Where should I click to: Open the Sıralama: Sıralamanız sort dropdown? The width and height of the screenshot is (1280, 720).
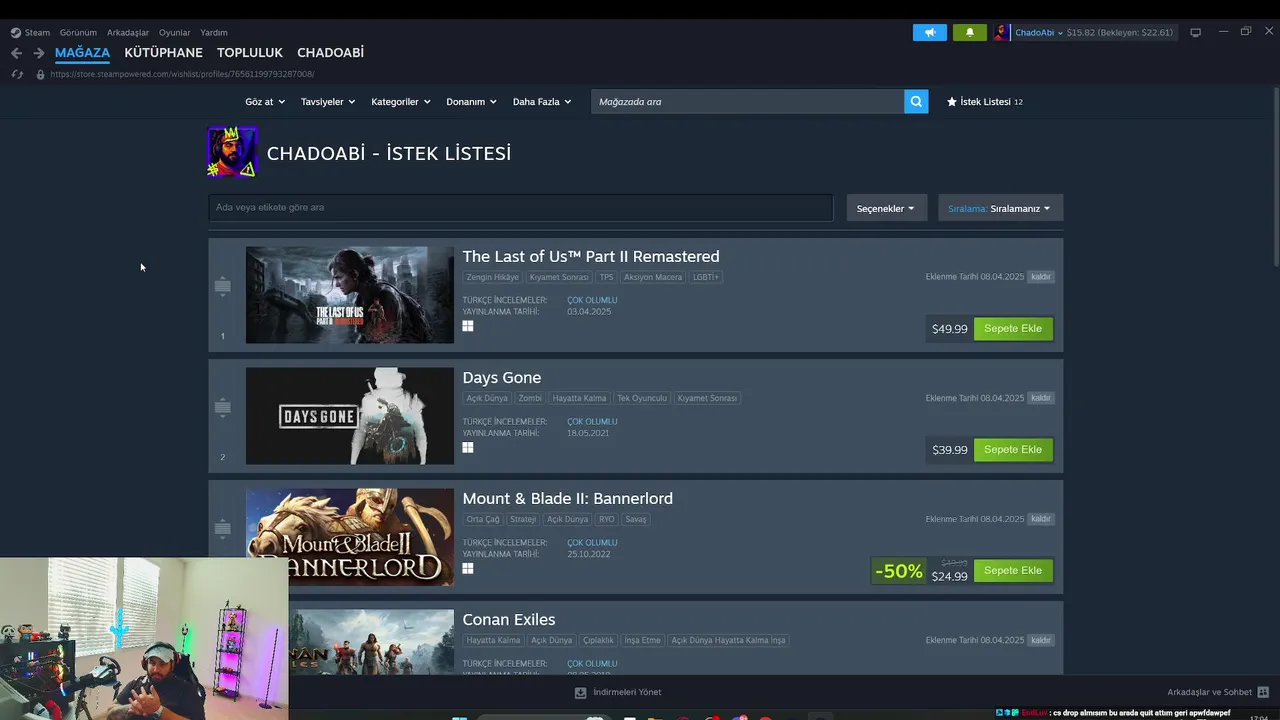pyautogui.click(x=1000, y=208)
